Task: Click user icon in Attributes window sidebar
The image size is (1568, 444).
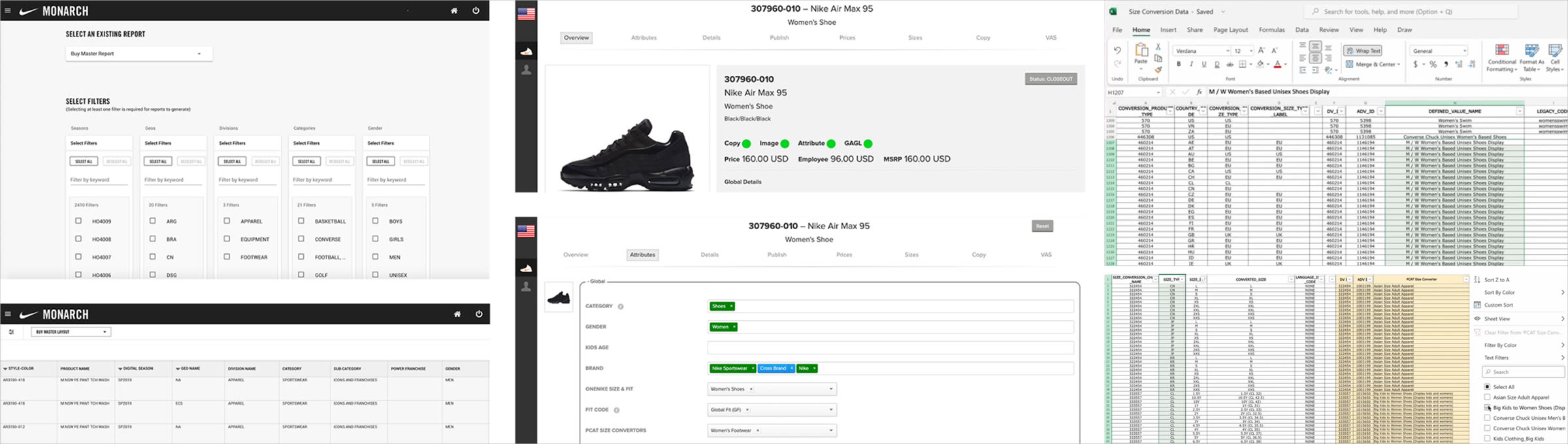Action: 526,287
